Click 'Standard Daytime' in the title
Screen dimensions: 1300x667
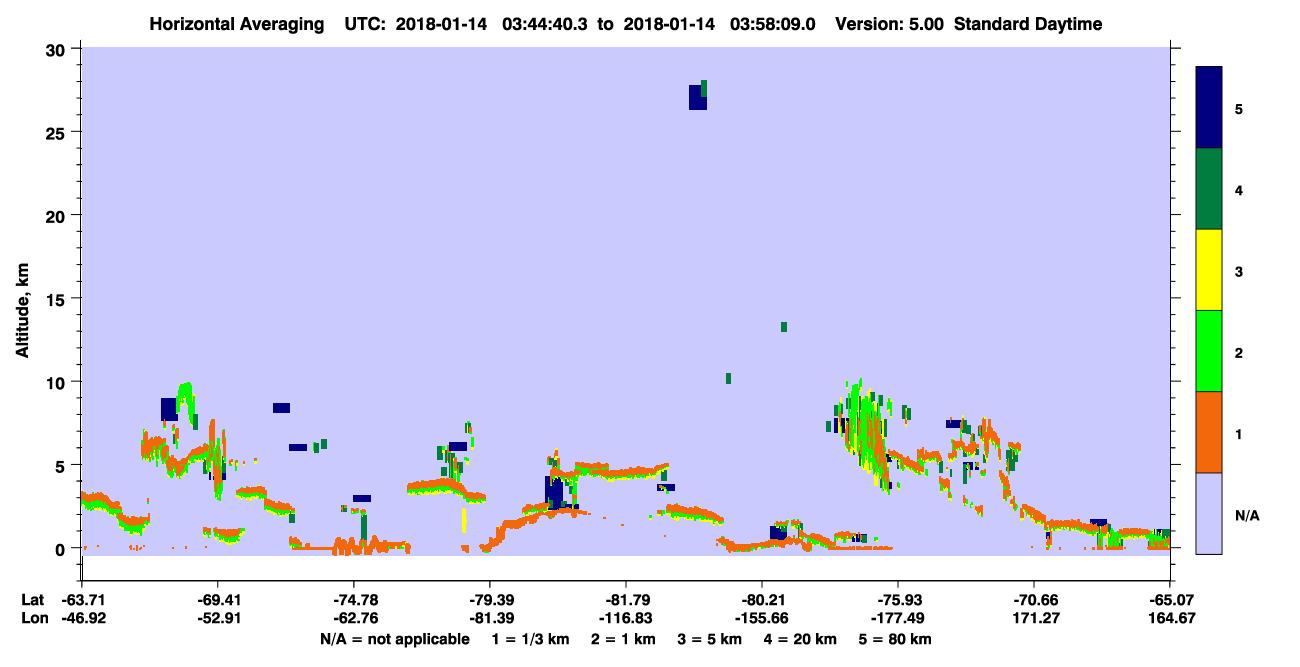point(1028,24)
